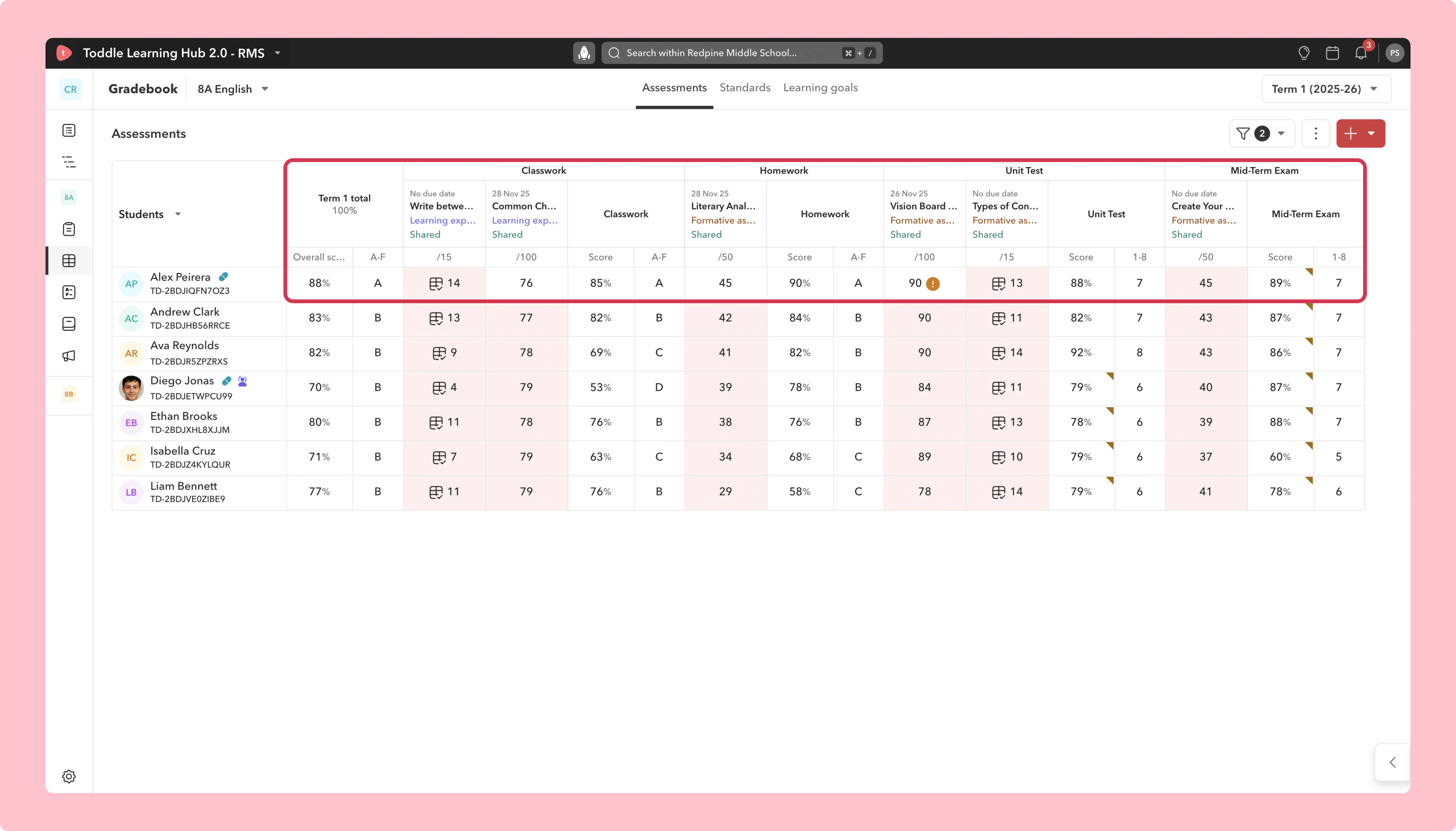The height and width of the screenshot is (831, 1456).
Task: Click the purple person icon next to Diego Jonas
Action: click(243, 381)
